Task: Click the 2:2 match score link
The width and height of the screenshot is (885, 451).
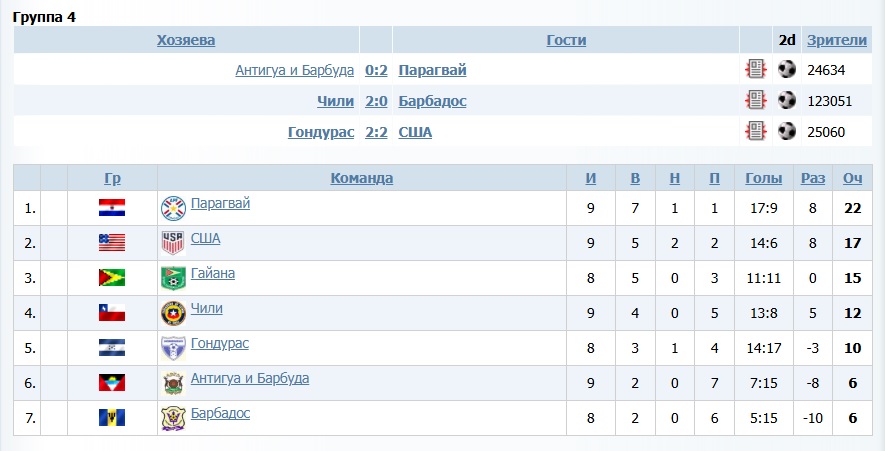Action: coord(376,131)
